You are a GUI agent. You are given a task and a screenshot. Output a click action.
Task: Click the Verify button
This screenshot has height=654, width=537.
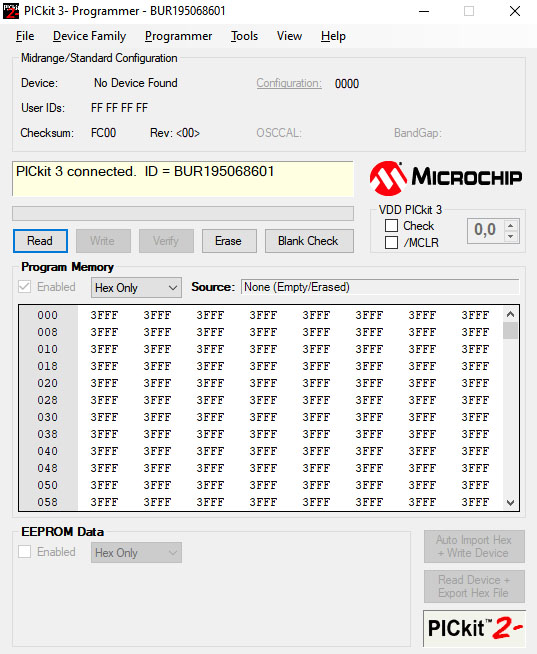[x=166, y=241]
